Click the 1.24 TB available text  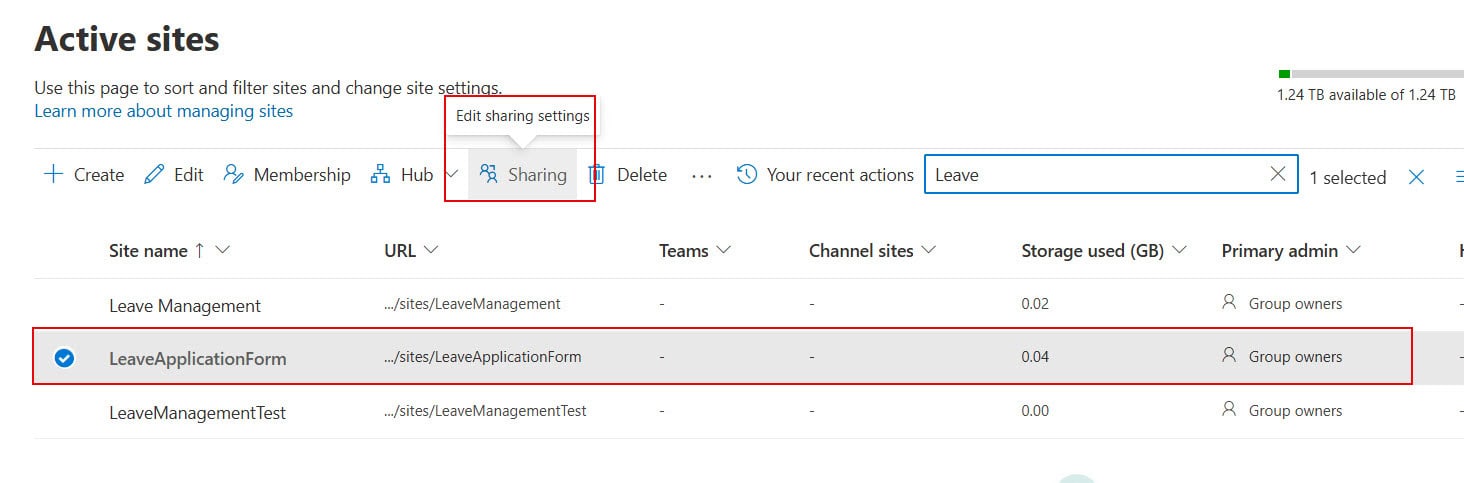pos(1366,95)
